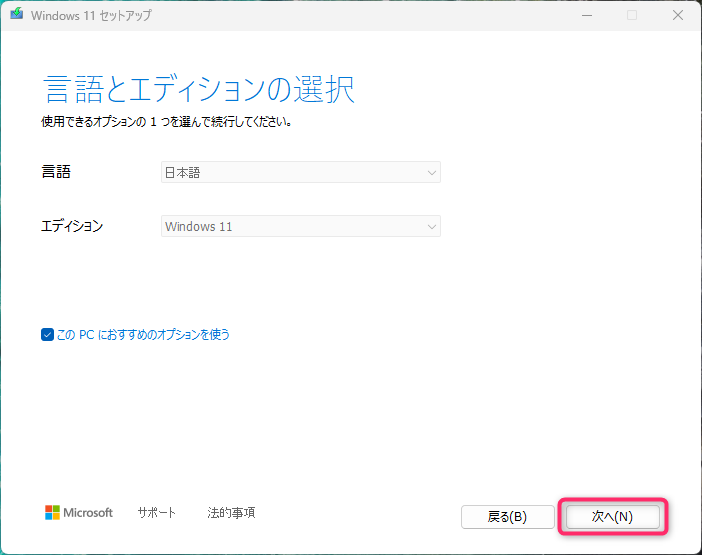Open the 言語 dropdown showing 日本語
The image size is (702, 555).
(301, 172)
